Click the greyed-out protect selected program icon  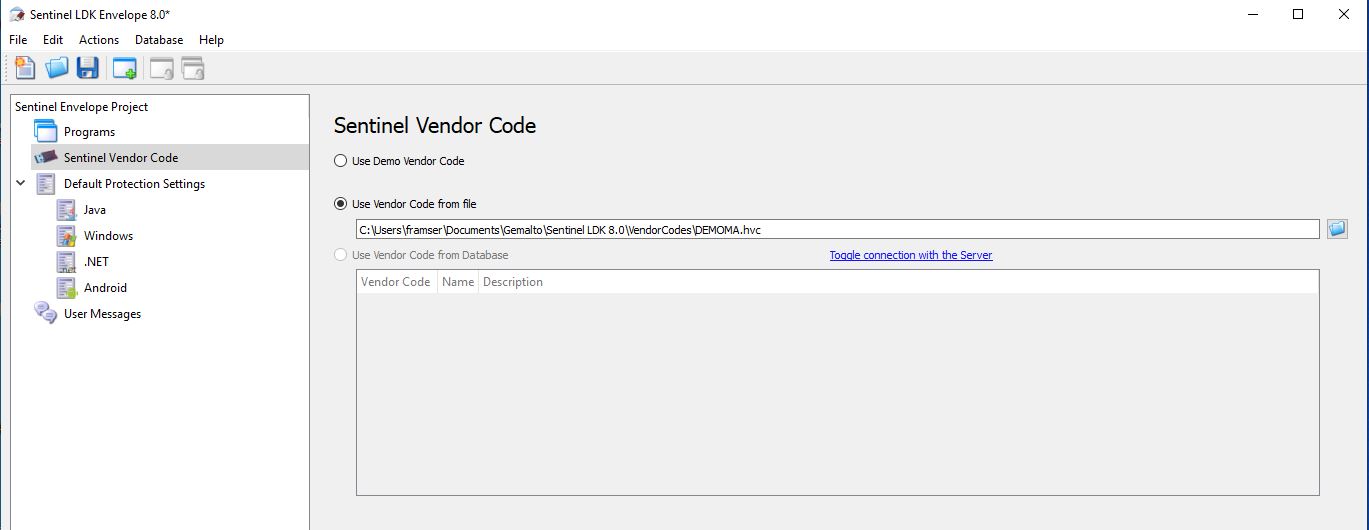point(161,68)
